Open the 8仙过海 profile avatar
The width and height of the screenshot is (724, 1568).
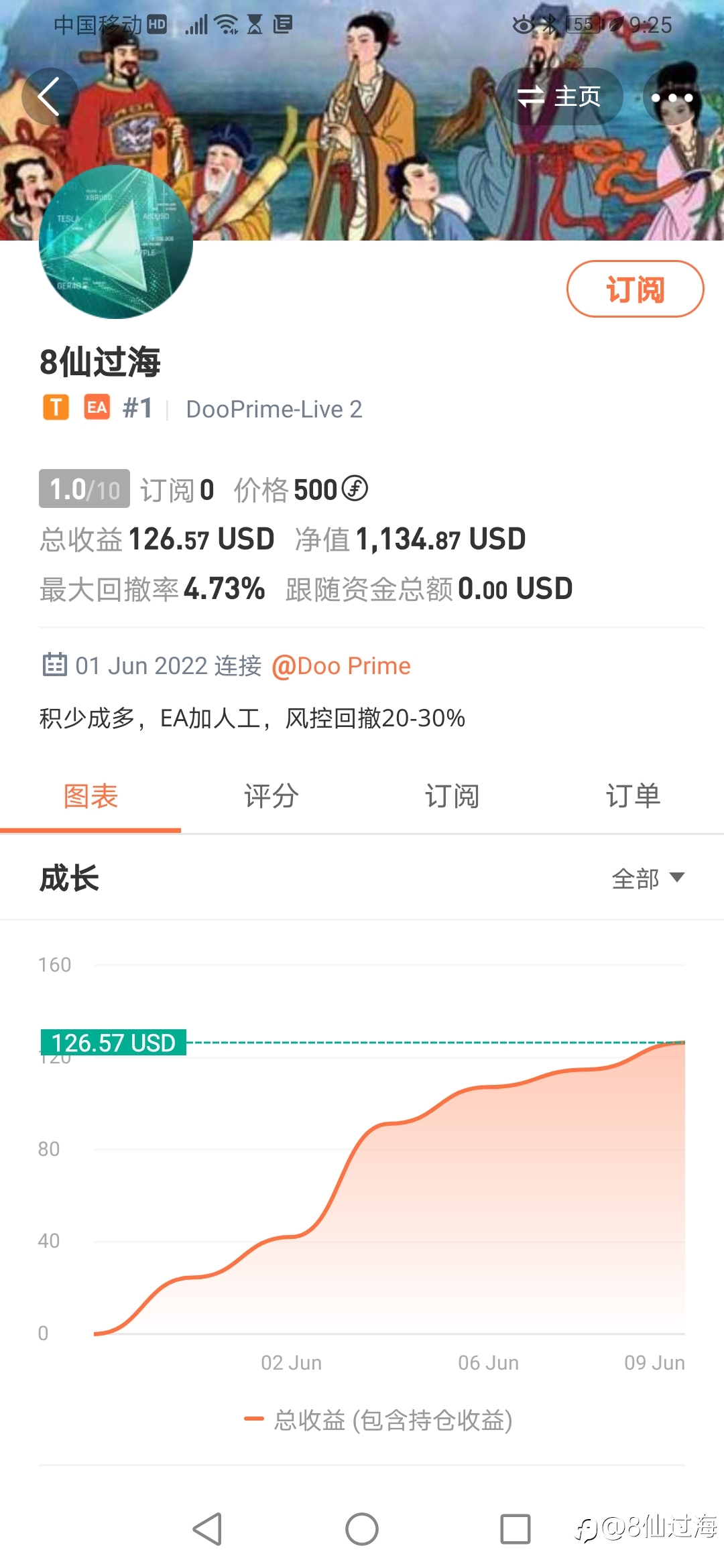(x=116, y=242)
